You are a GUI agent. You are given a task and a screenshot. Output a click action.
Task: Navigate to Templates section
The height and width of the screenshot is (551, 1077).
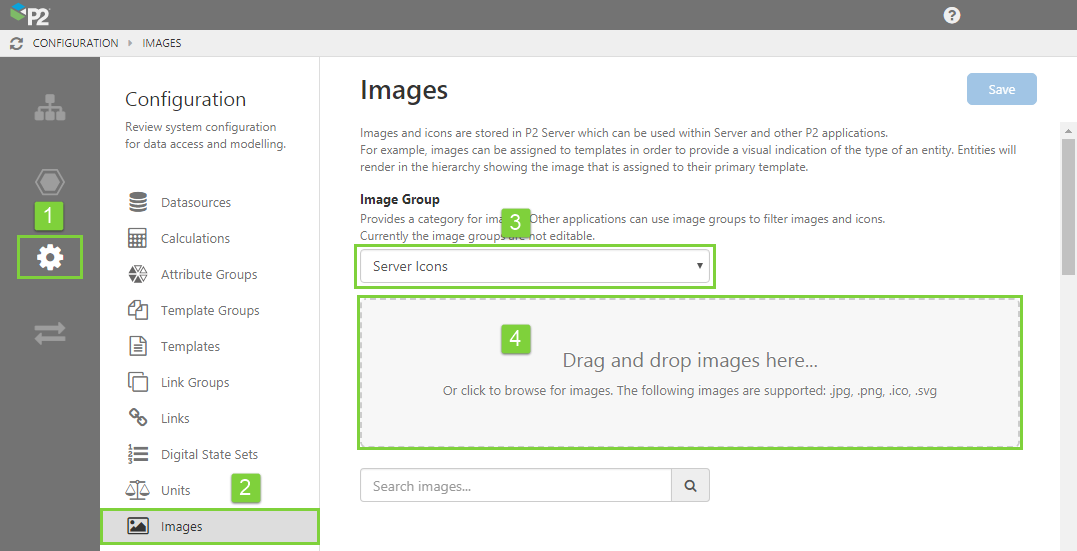[190, 347]
